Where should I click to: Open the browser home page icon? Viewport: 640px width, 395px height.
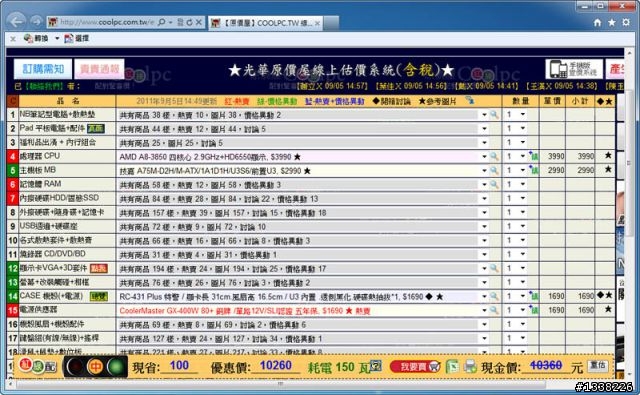598,22
